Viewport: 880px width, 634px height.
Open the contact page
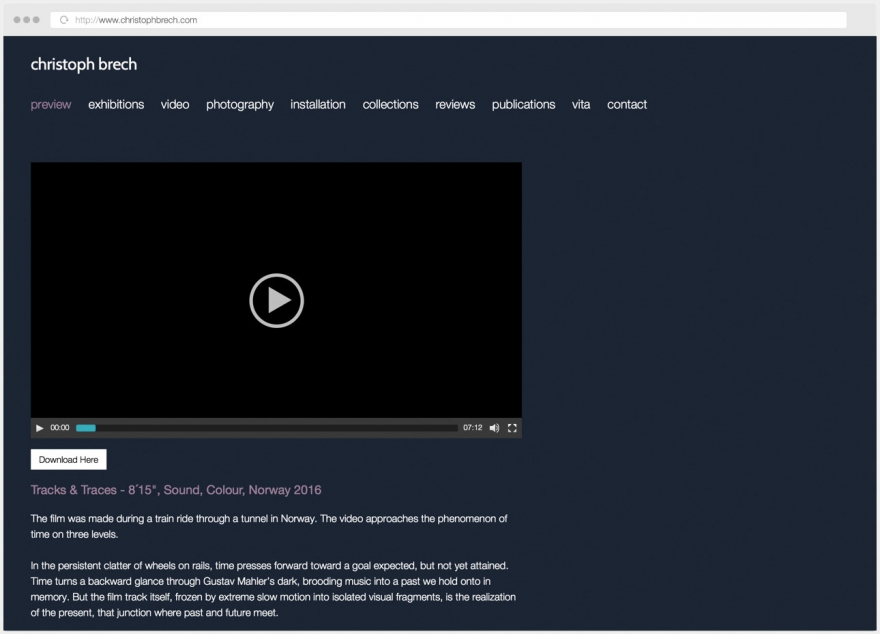(626, 104)
